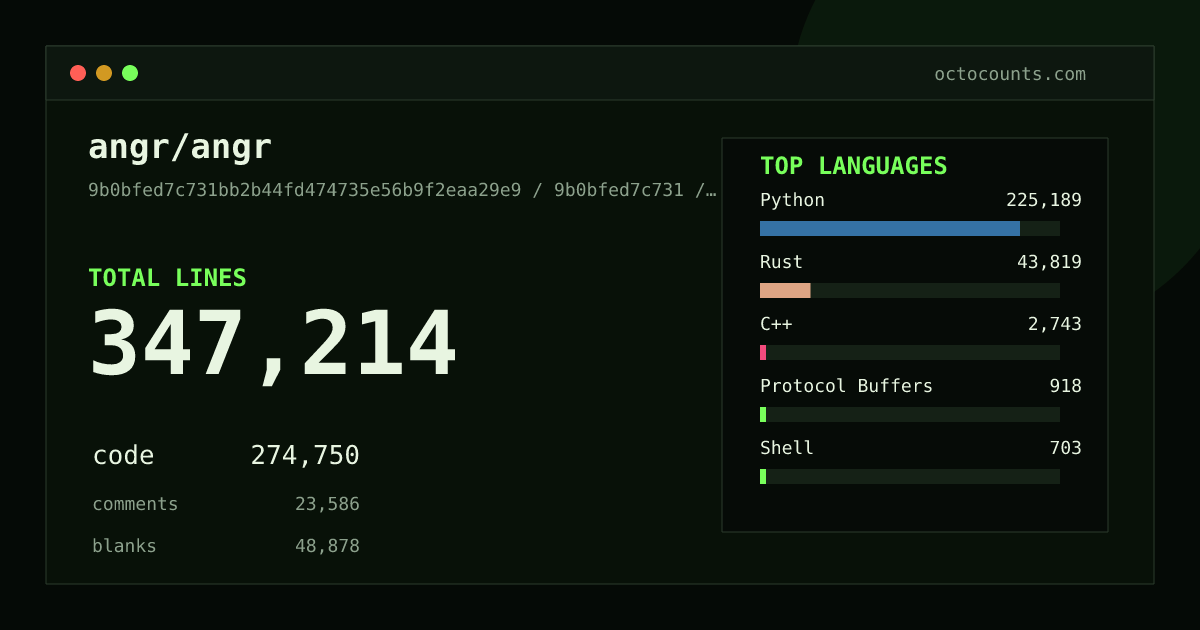1200x630 pixels.
Task: Click the Rust language label
Action: [781, 262]
